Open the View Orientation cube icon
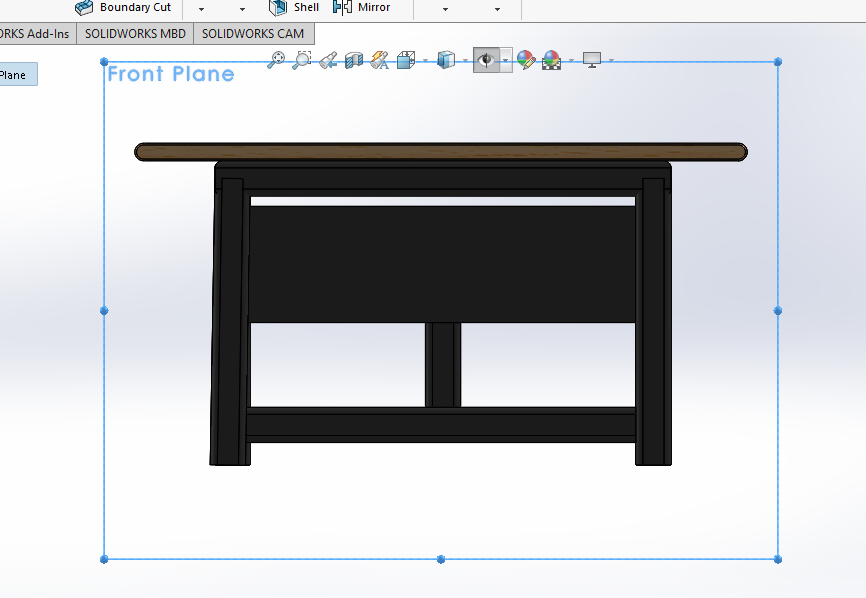The height and width of the screenshot is (598, 866). (405, 60)
